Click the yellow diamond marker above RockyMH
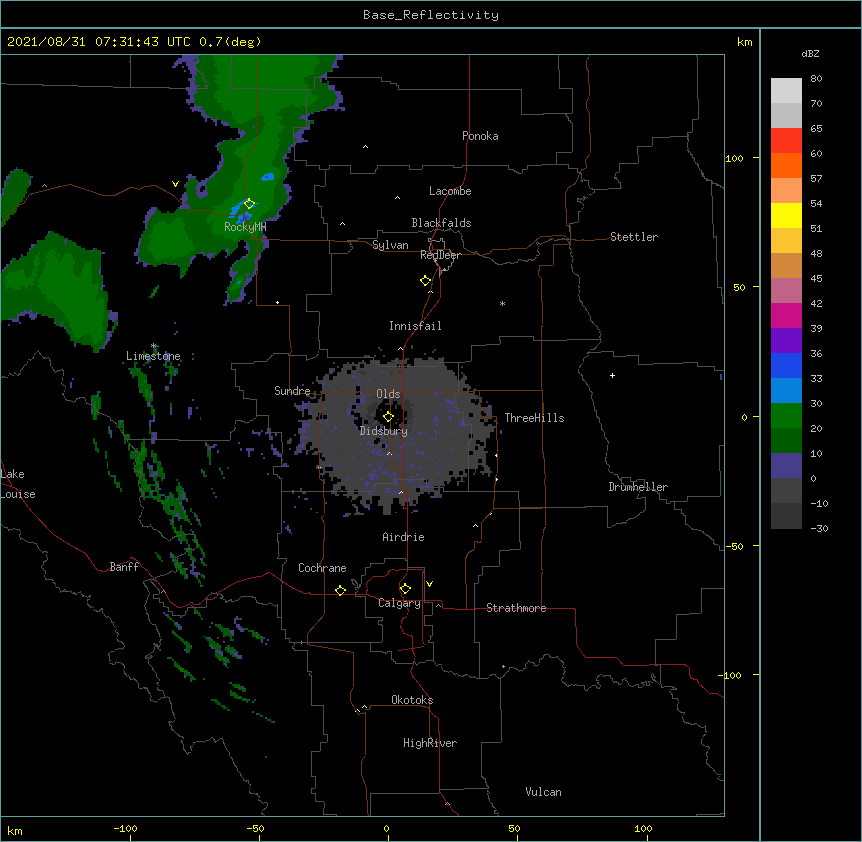This screenshot has width=862, height=842. click(x=249, y=204)
